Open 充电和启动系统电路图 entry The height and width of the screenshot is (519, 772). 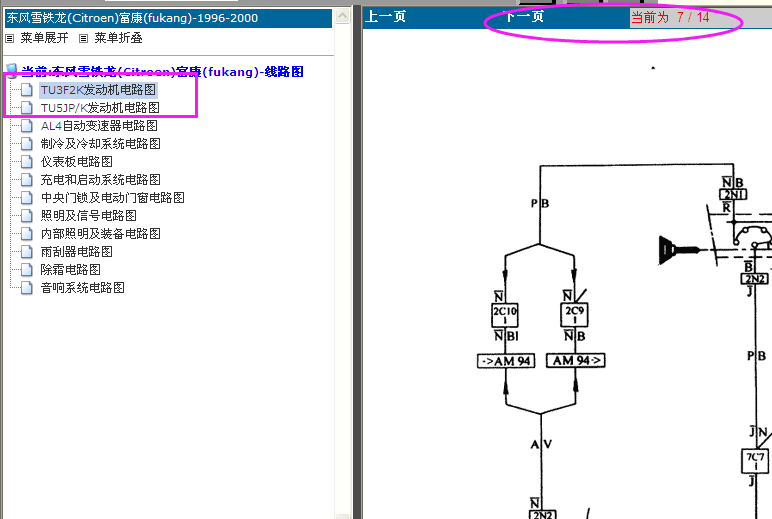click(100, 180)
